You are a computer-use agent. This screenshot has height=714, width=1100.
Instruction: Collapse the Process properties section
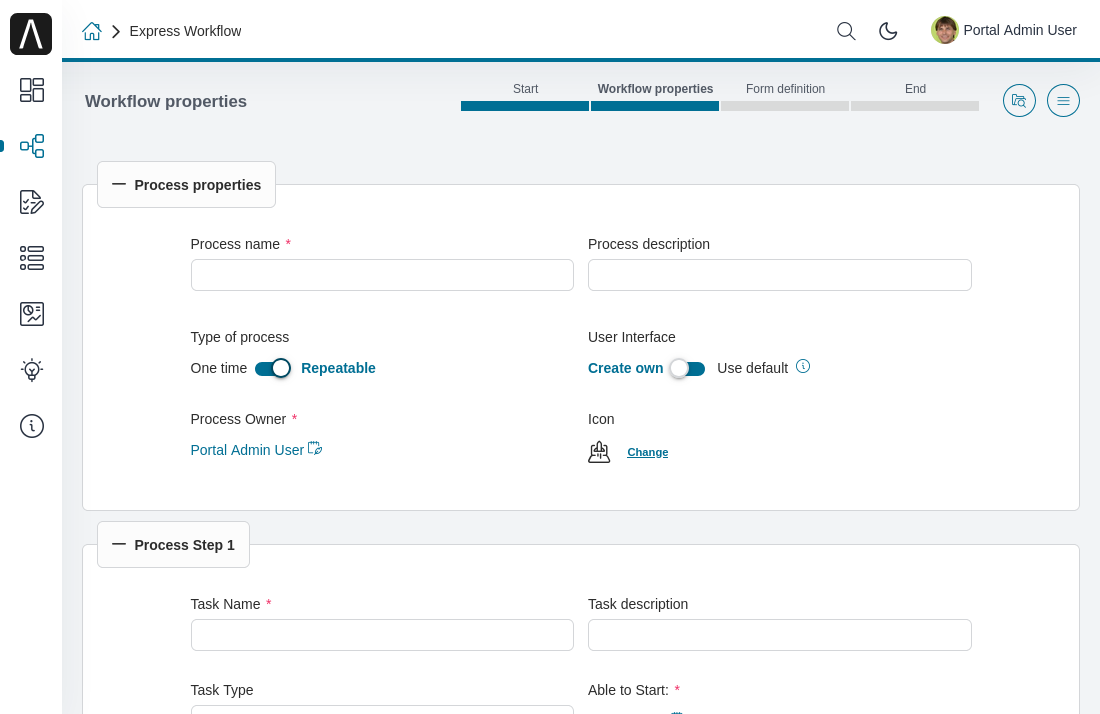tap(118, 184)
